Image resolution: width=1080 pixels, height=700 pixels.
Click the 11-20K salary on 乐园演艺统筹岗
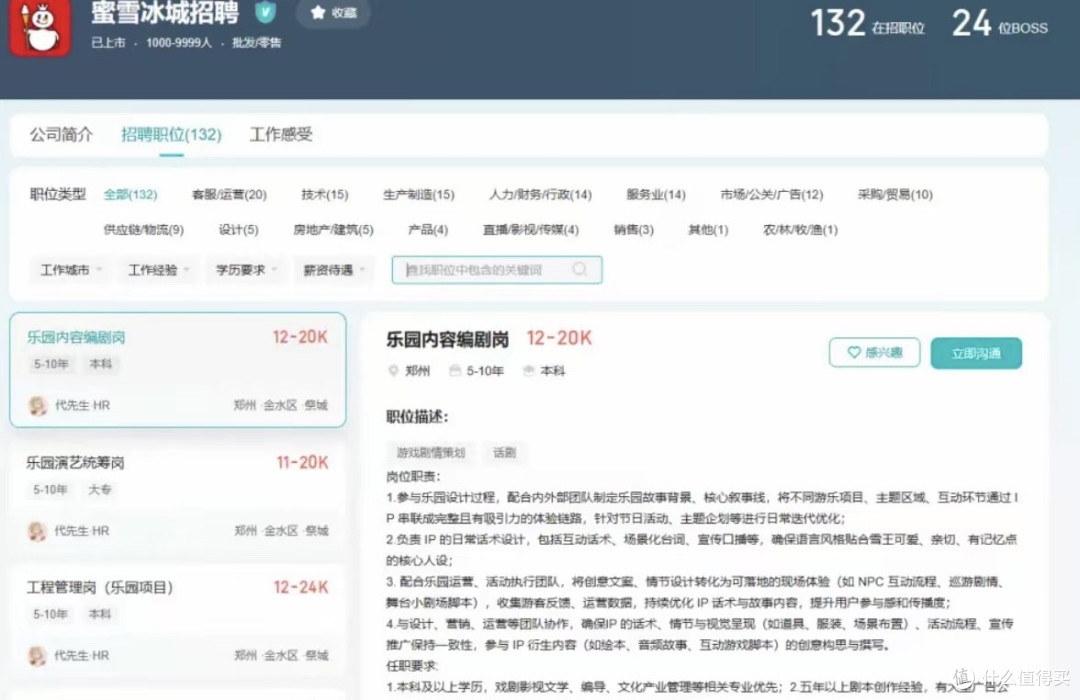pos(302,462)
